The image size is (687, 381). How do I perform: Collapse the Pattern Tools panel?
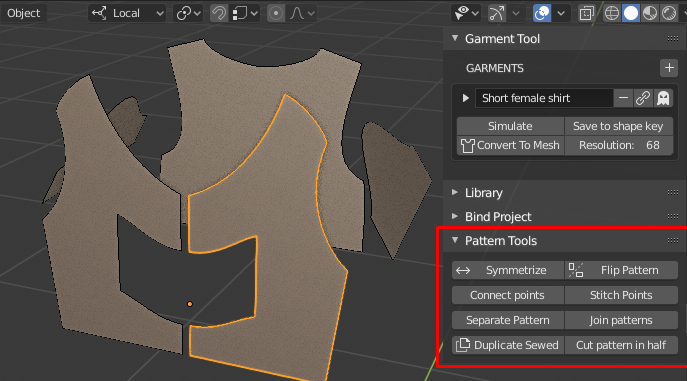pyautogui.click(x=455, y=240)
